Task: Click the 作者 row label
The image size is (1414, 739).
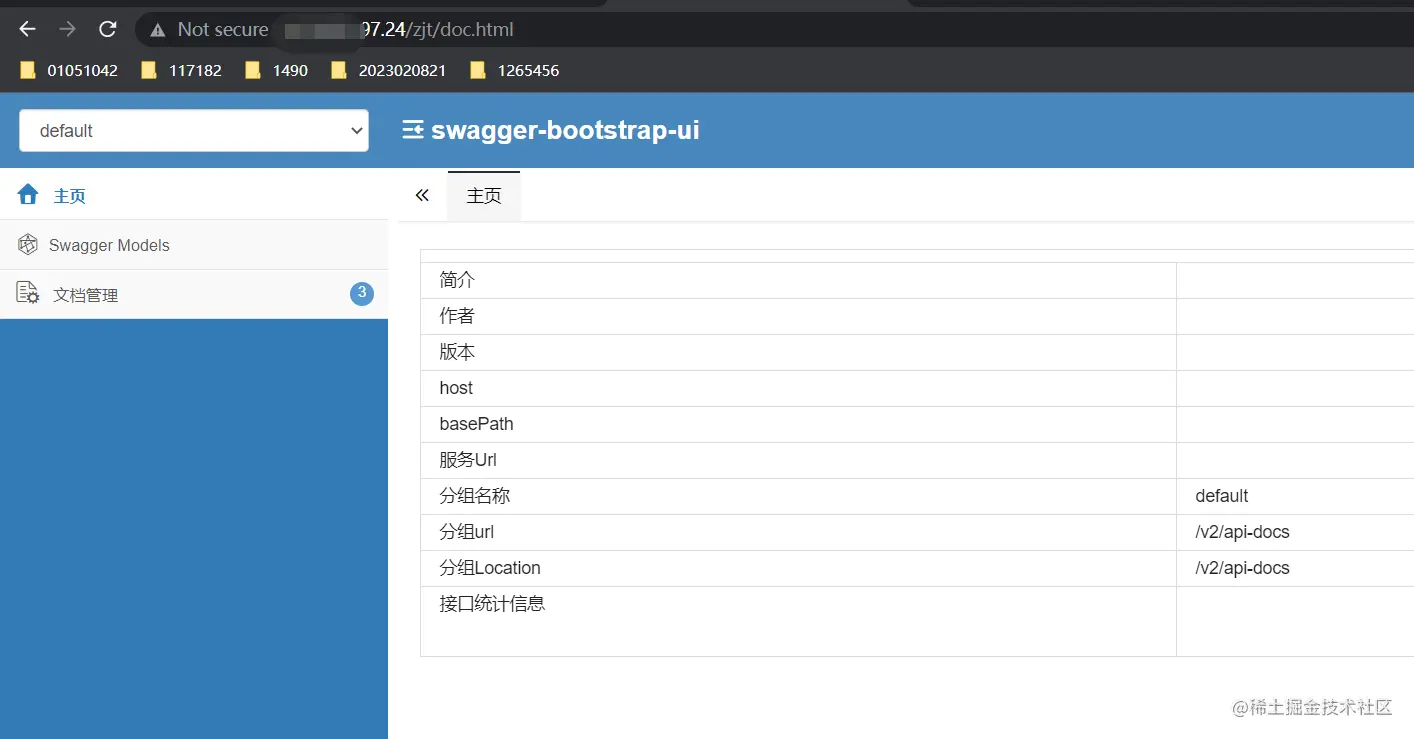Action: [x=457, y=316]
